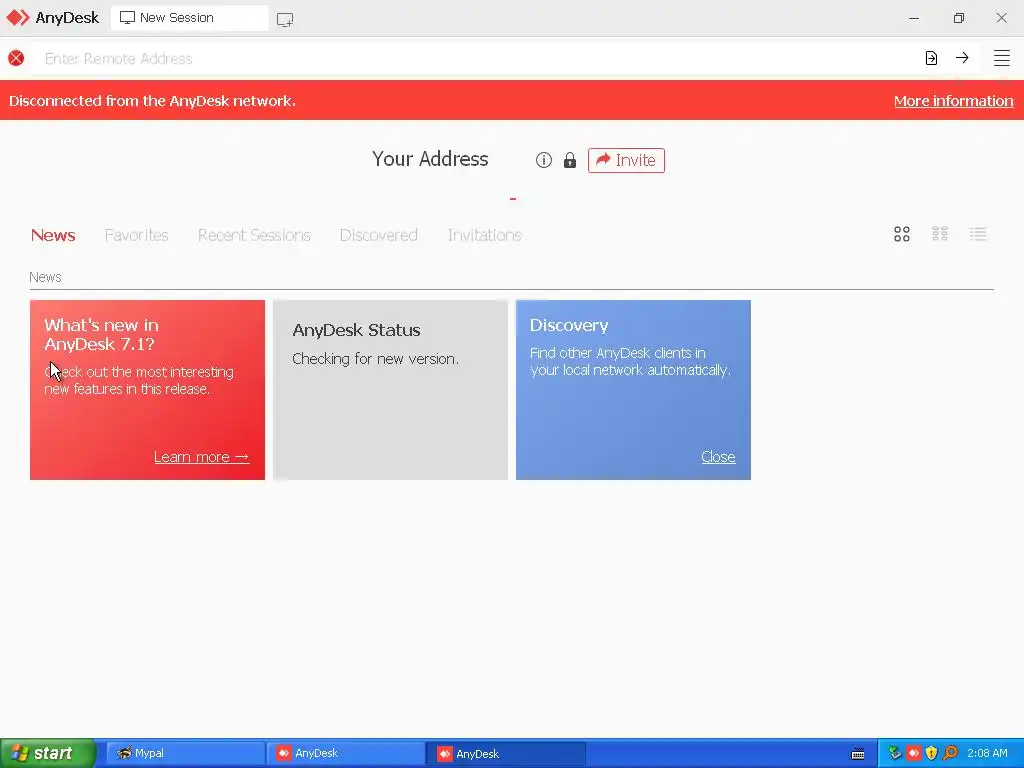Click the security shield tray icon
This screenshot has width=1024, height=768.
click(x=931, y=753)
